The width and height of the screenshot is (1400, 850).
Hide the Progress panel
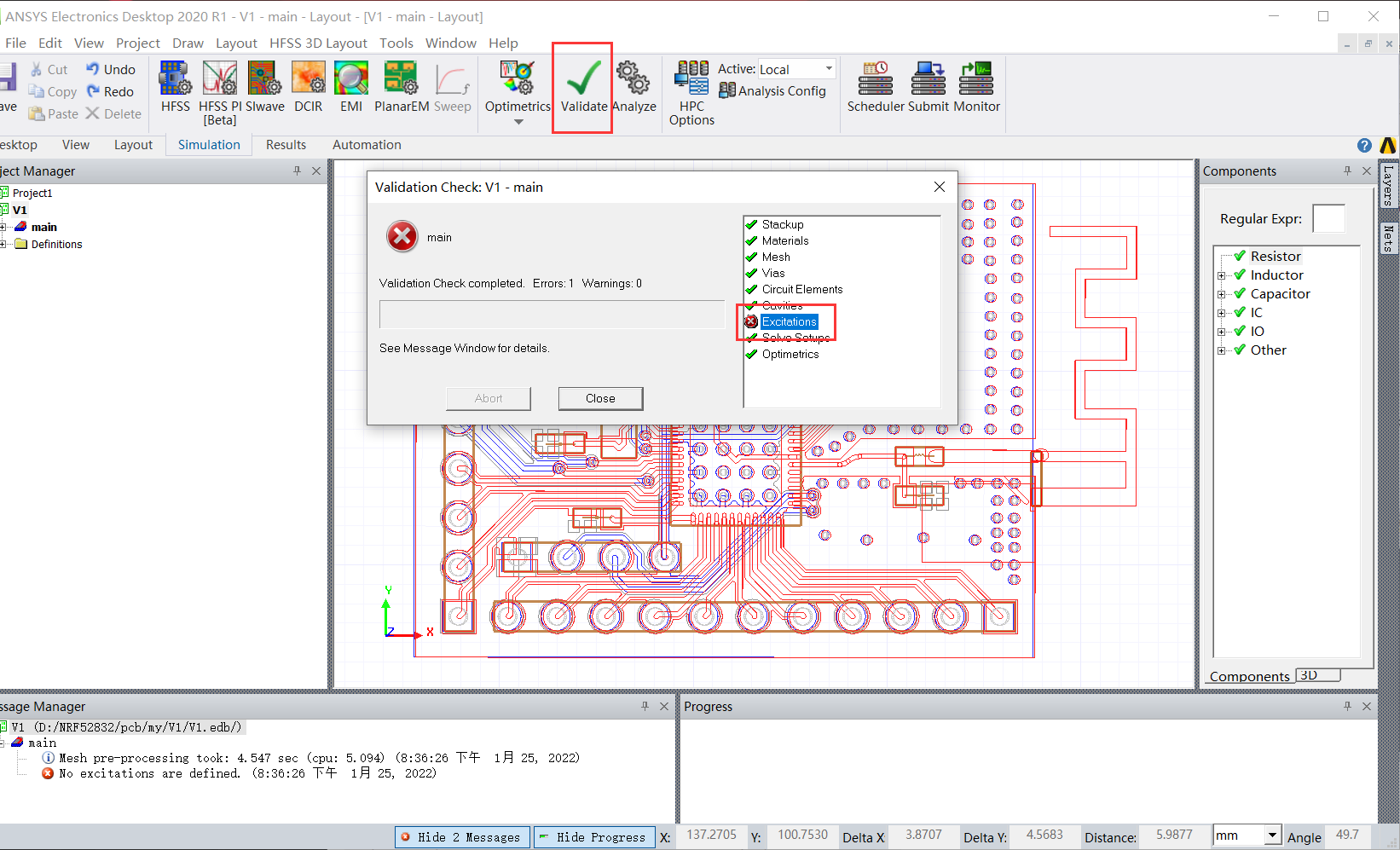594,836
